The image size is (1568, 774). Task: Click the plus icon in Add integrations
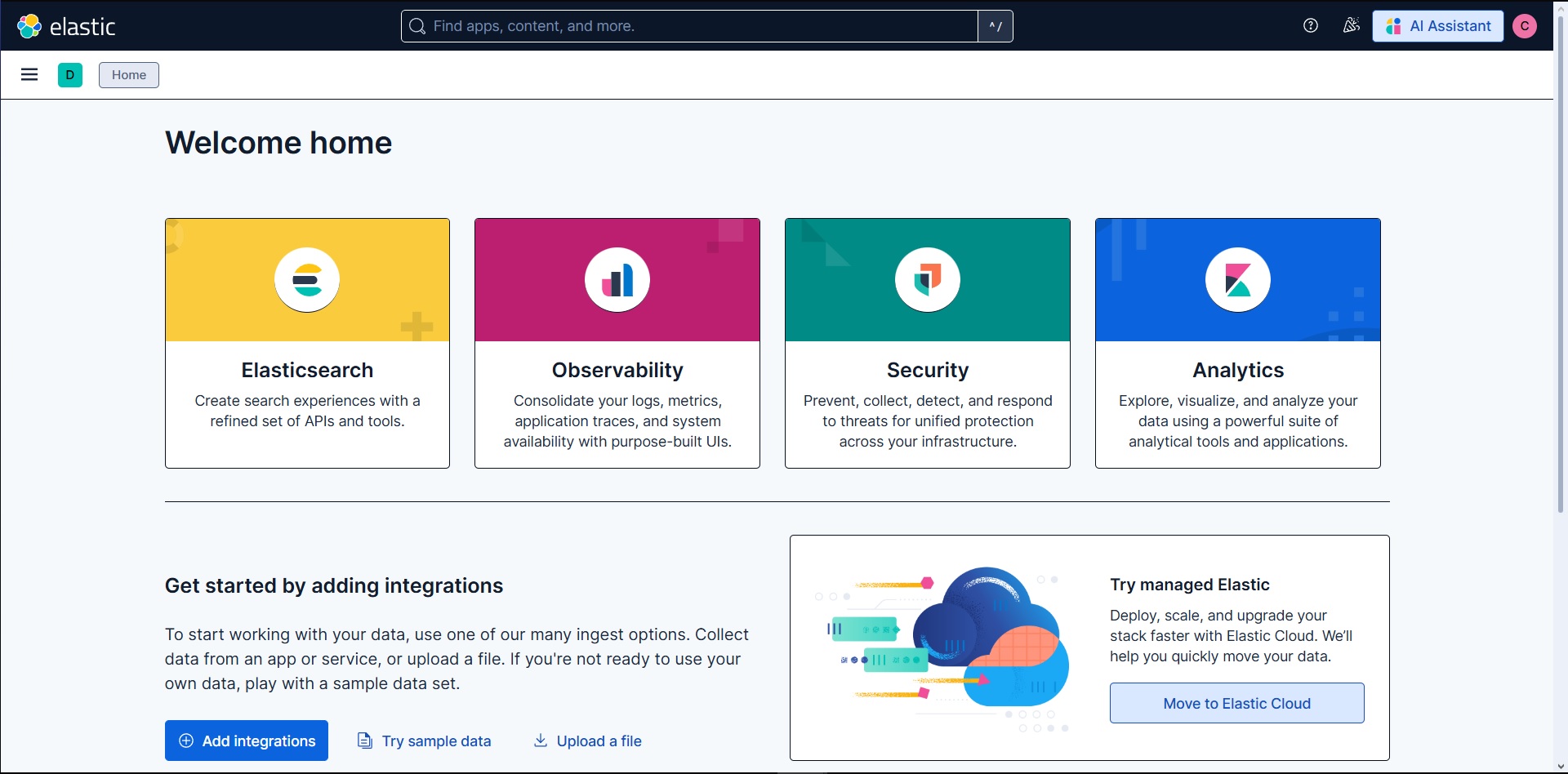point(186,741)
